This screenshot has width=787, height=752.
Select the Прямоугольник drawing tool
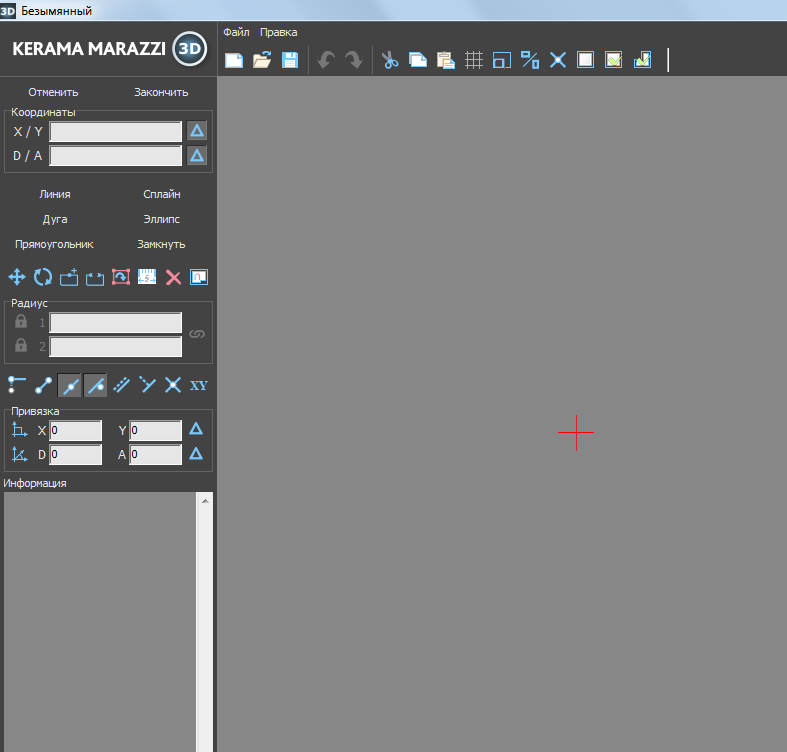click(54, 244)
